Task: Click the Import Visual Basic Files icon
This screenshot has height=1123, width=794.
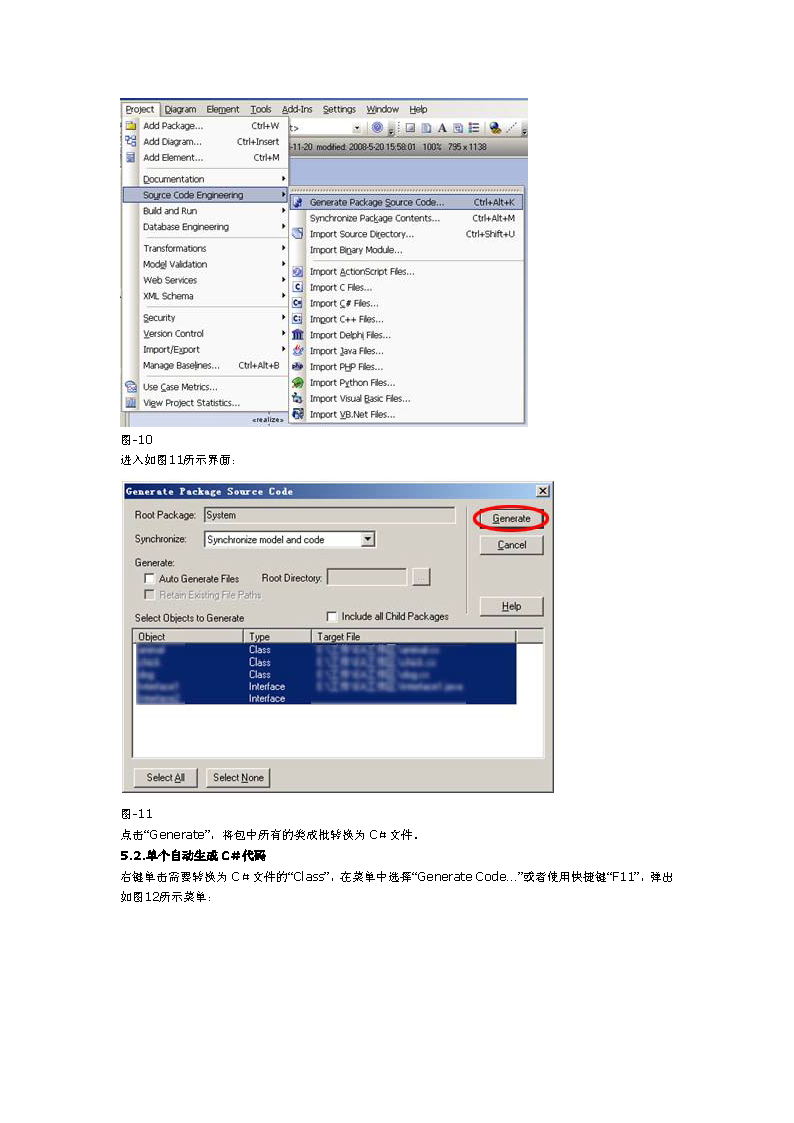Action: (297, 398)
